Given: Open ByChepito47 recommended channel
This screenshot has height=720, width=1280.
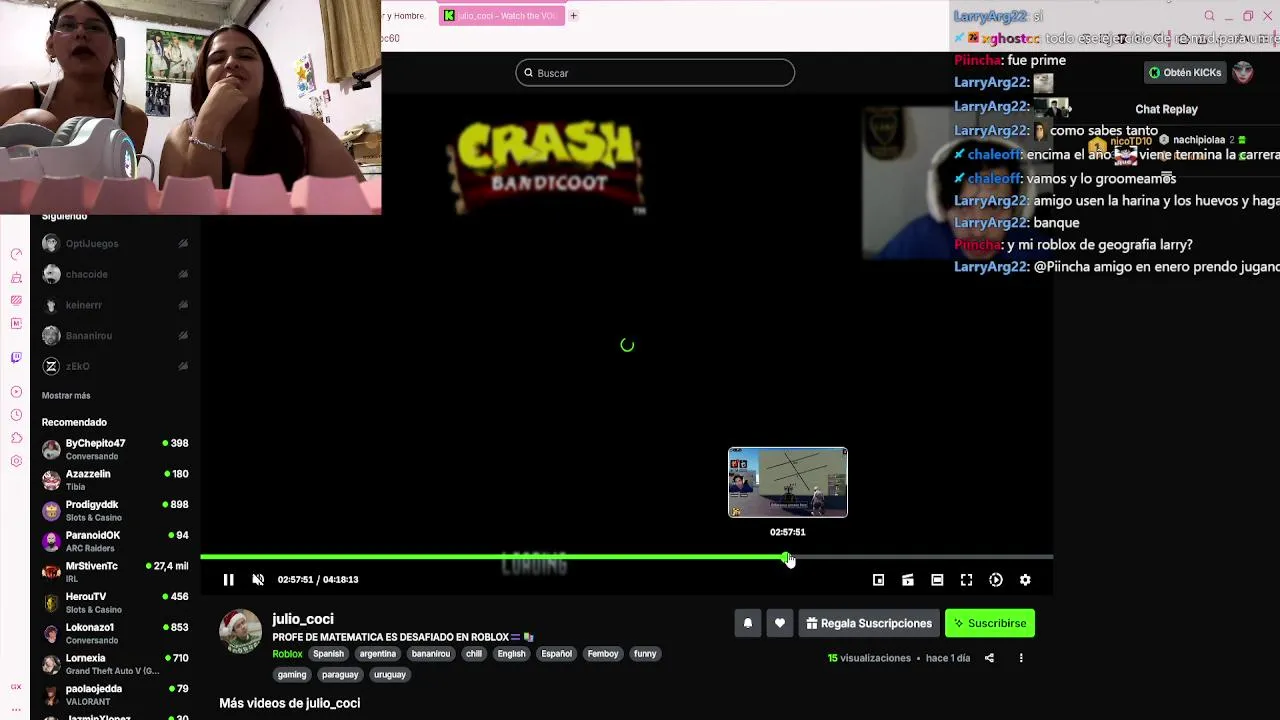Looking at the screenshot, I should [115, 449].
